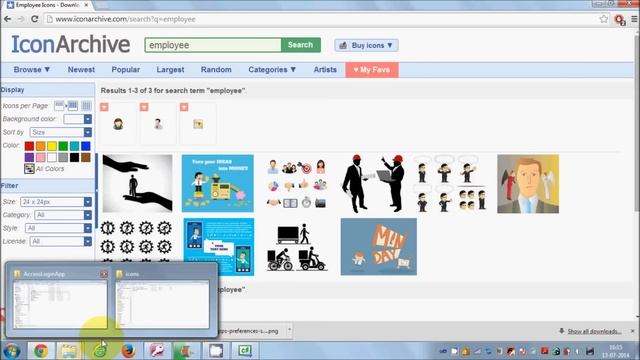640x360 pixels.
Task: Go to the Largest icons tab
Action: point(170,69)
